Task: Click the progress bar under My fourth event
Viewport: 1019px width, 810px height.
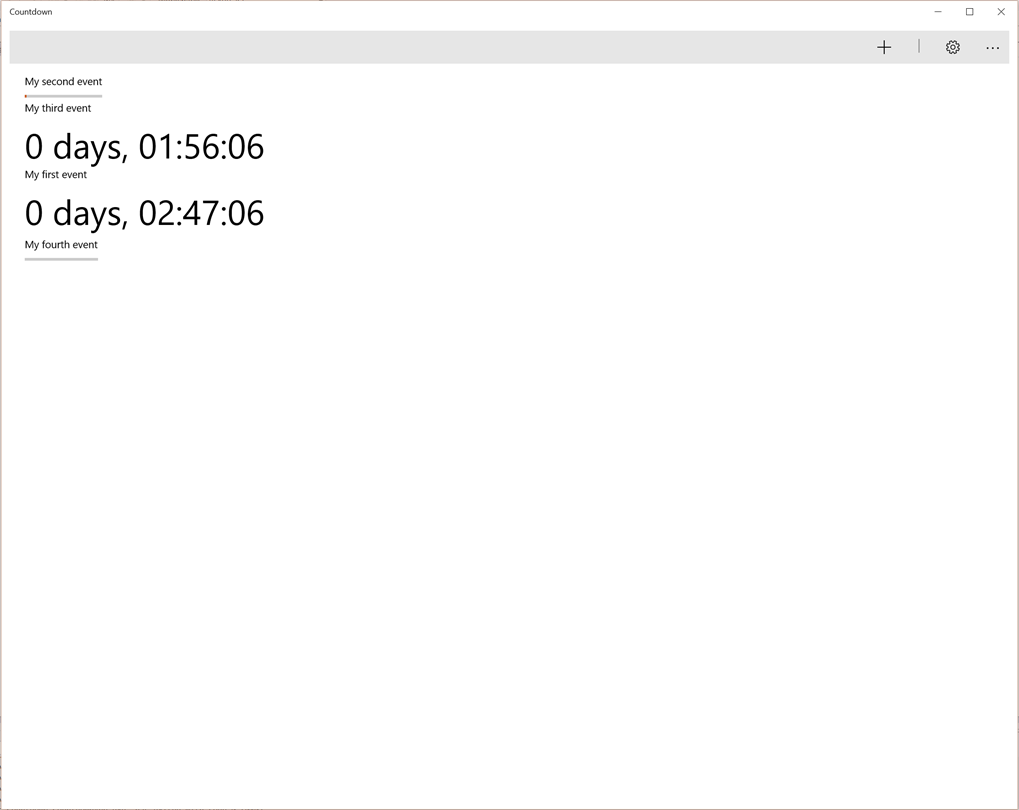Action: coord(61,259)
